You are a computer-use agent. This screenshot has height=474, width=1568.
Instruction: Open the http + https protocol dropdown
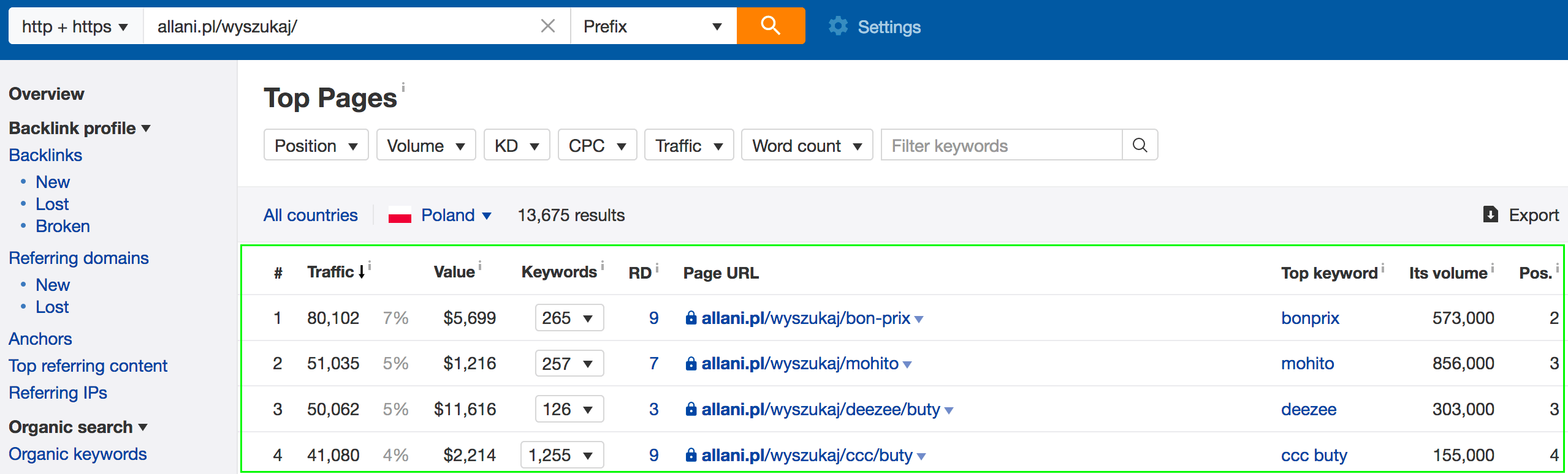[x=76, y=26]
